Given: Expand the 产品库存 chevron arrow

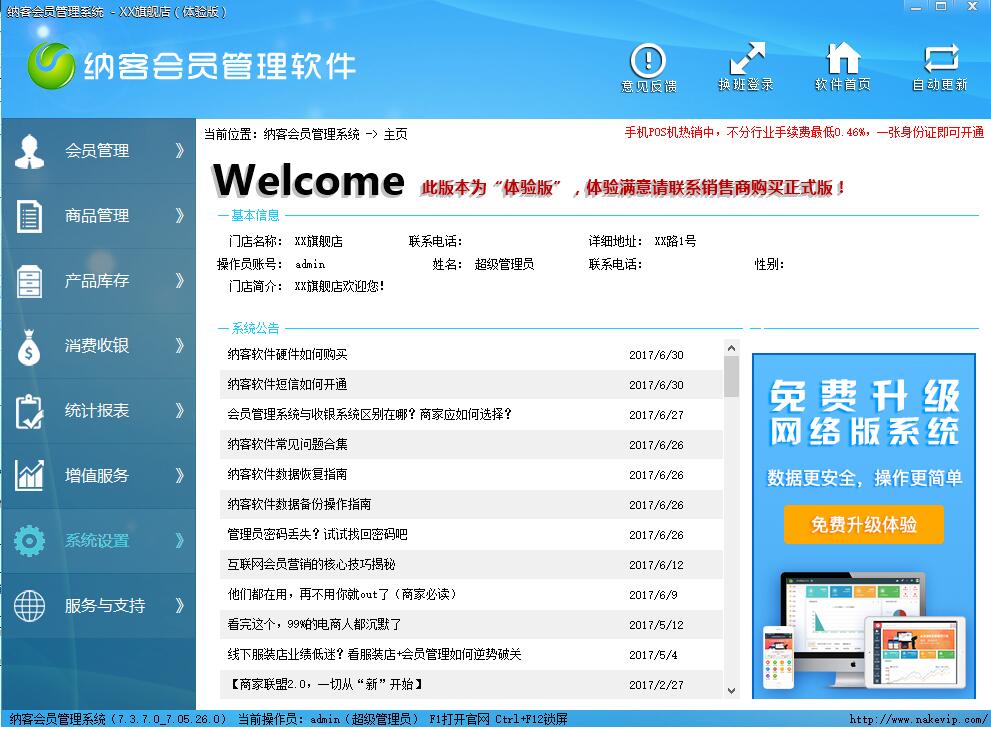Looking at the screenshot, I should pos(180,281).
